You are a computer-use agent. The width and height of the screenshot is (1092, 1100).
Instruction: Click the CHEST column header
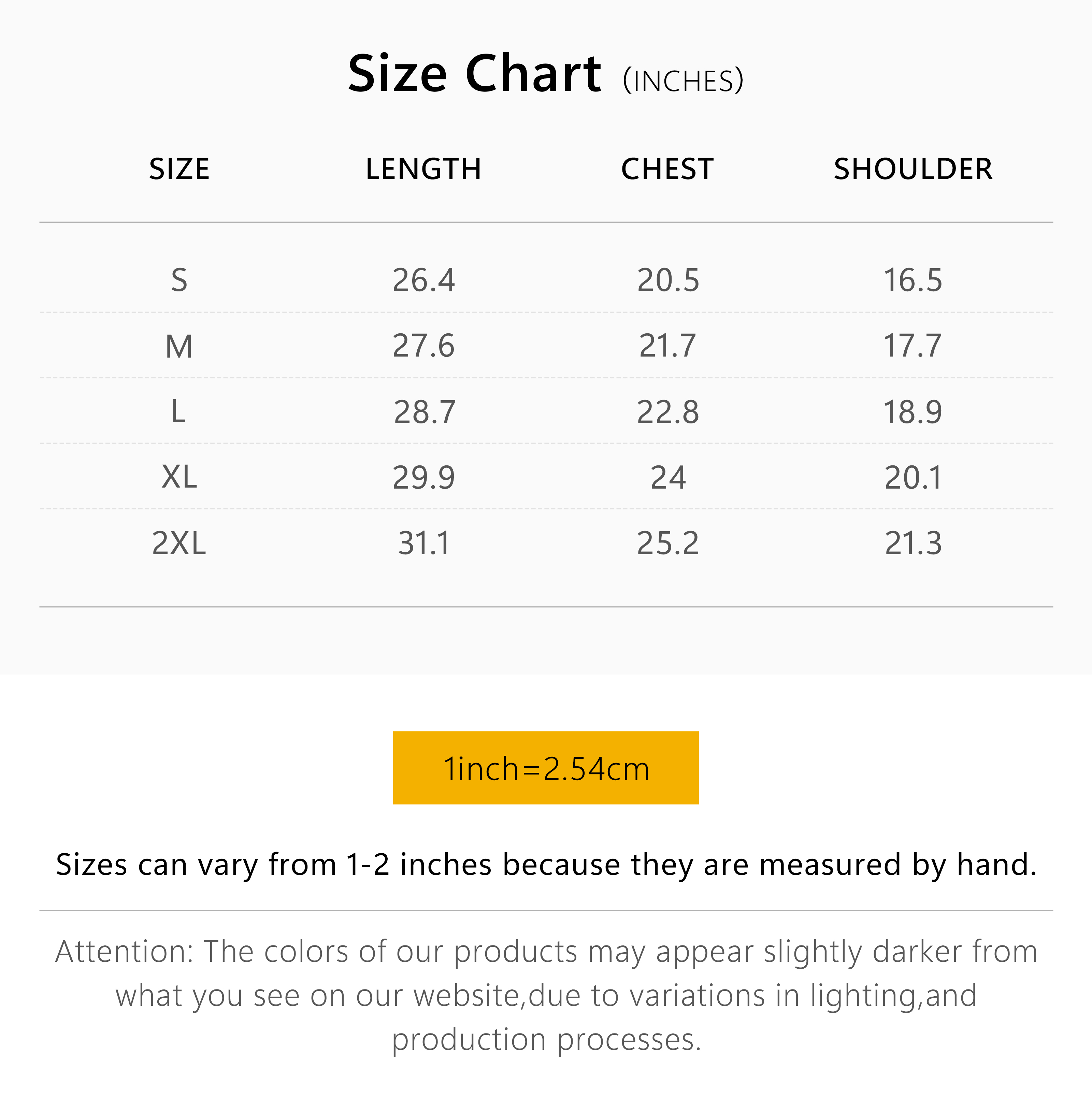(667, 169)
